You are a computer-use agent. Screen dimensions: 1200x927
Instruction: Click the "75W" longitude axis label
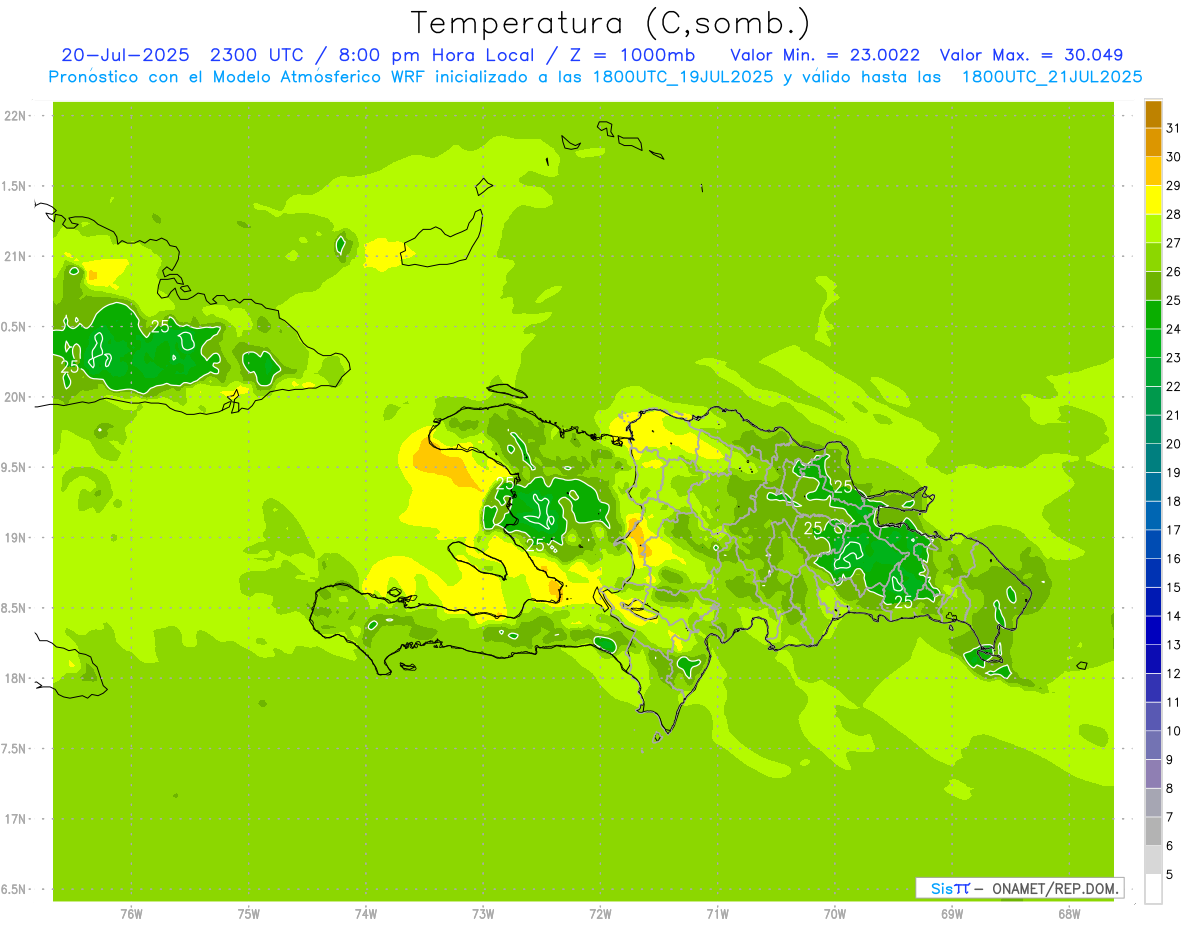coord(249,914)
